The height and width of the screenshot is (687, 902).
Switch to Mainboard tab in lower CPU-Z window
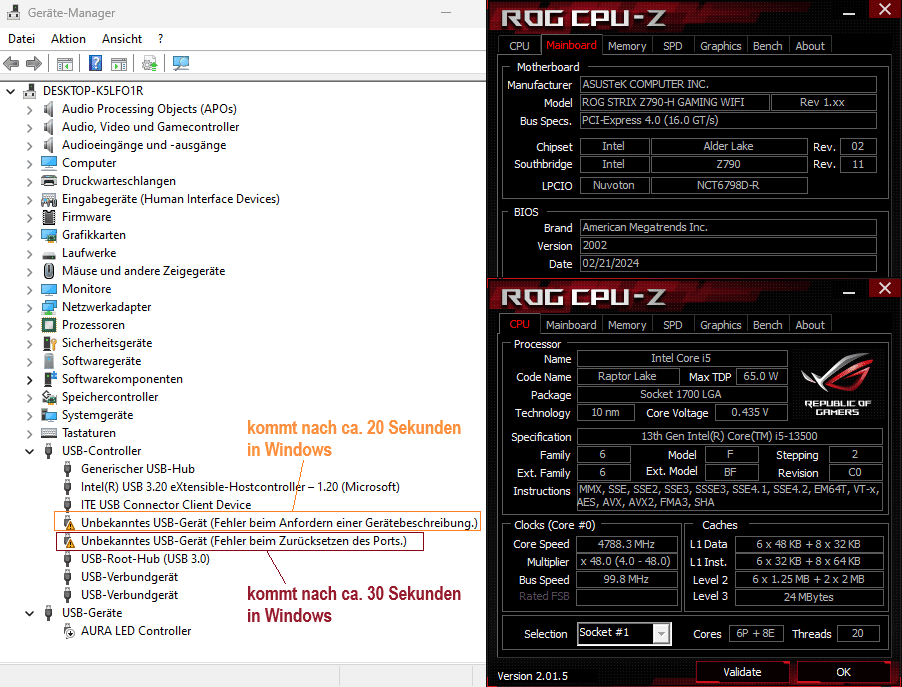pos(571,325)
